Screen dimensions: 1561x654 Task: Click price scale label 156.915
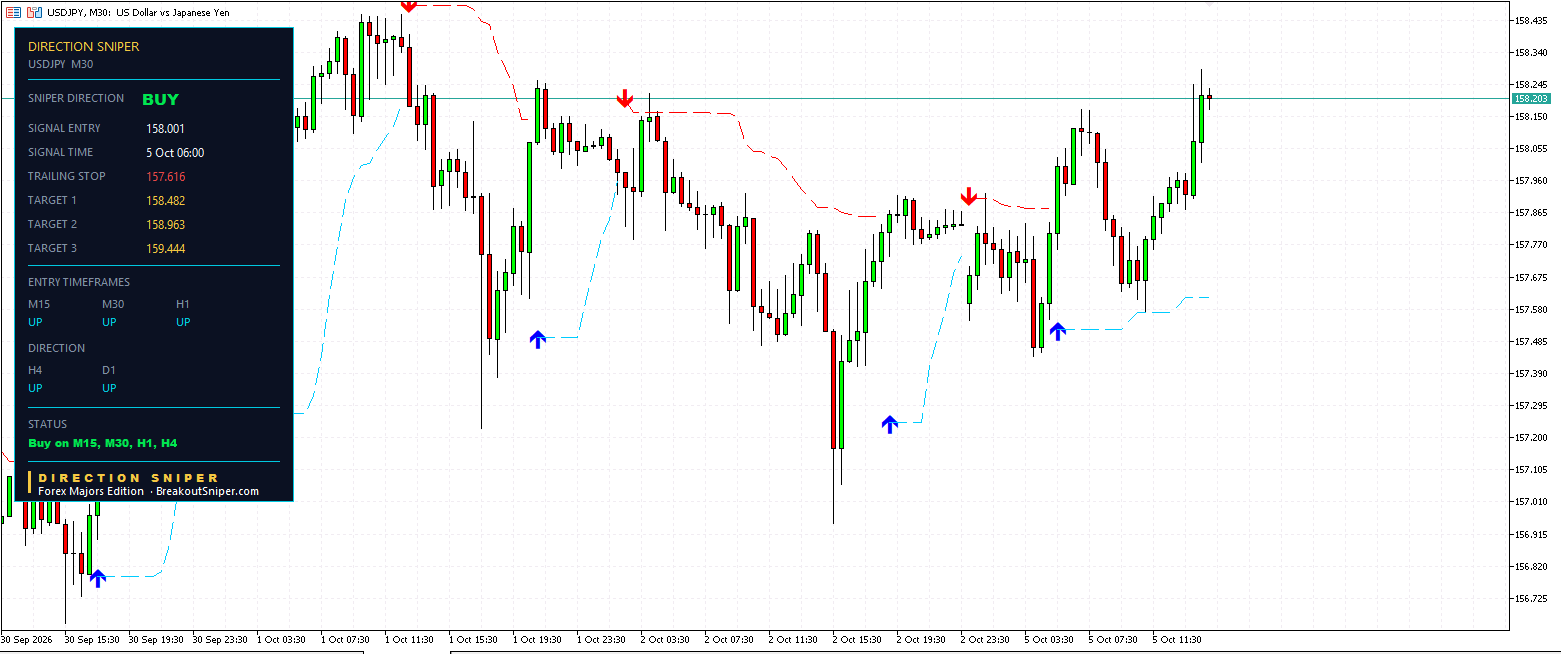click(x=1533, y=534)
